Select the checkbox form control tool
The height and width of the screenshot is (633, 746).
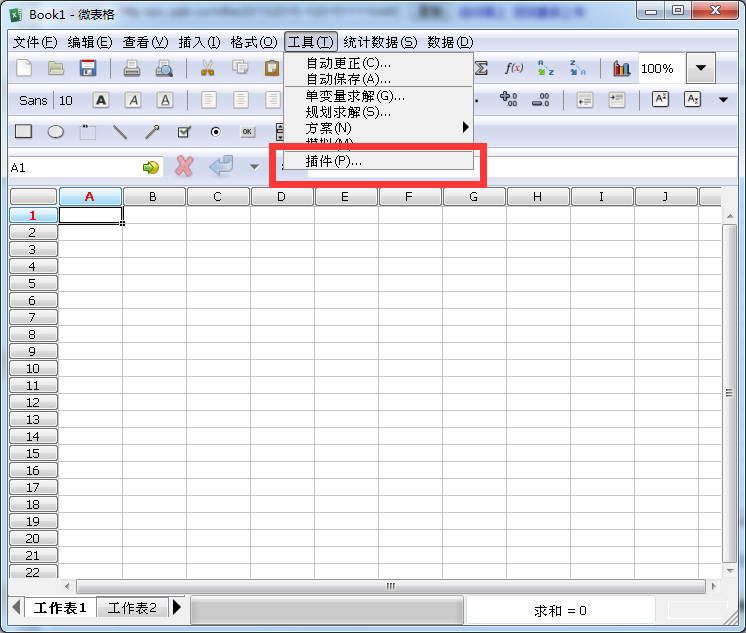pyautogui.click(x=183, y=131)
